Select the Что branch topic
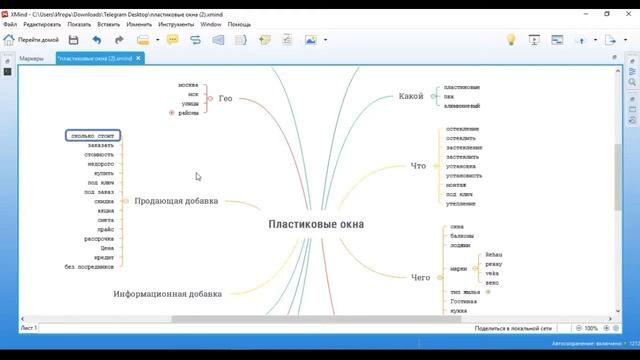This screenshot has width=640, height=360. click(418, 166)
